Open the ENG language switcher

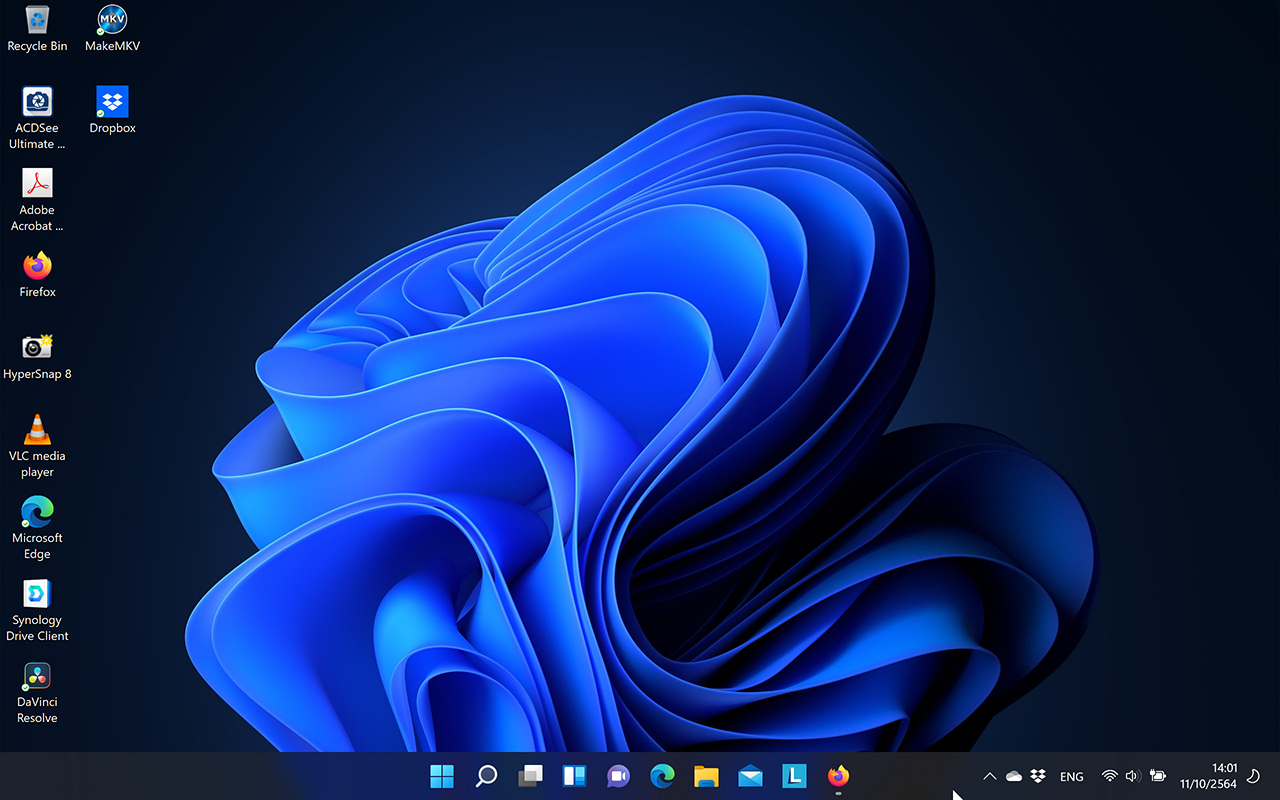1071,776
